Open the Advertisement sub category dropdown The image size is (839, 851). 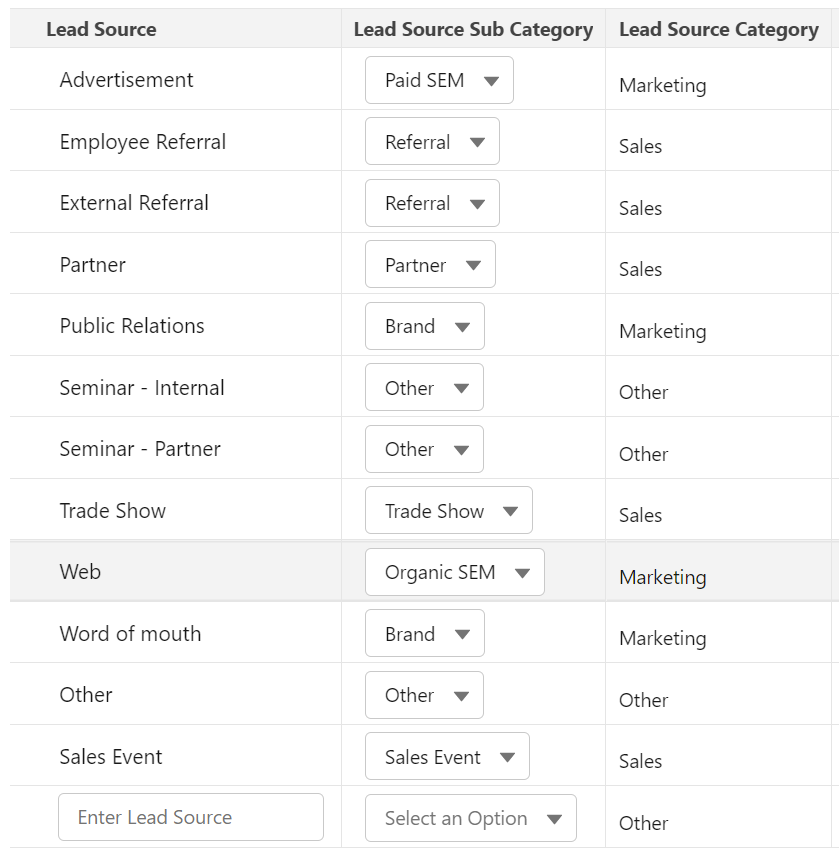point(439,81)
